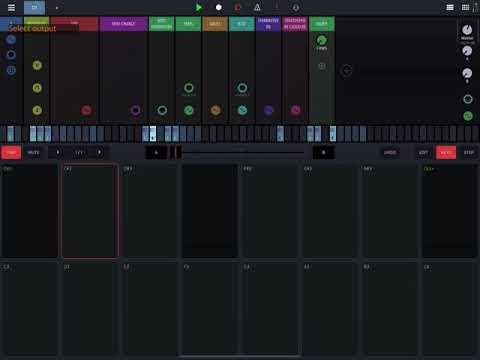Tap the C4 pad
The image size is (480, 360).
tap(450, 309)
